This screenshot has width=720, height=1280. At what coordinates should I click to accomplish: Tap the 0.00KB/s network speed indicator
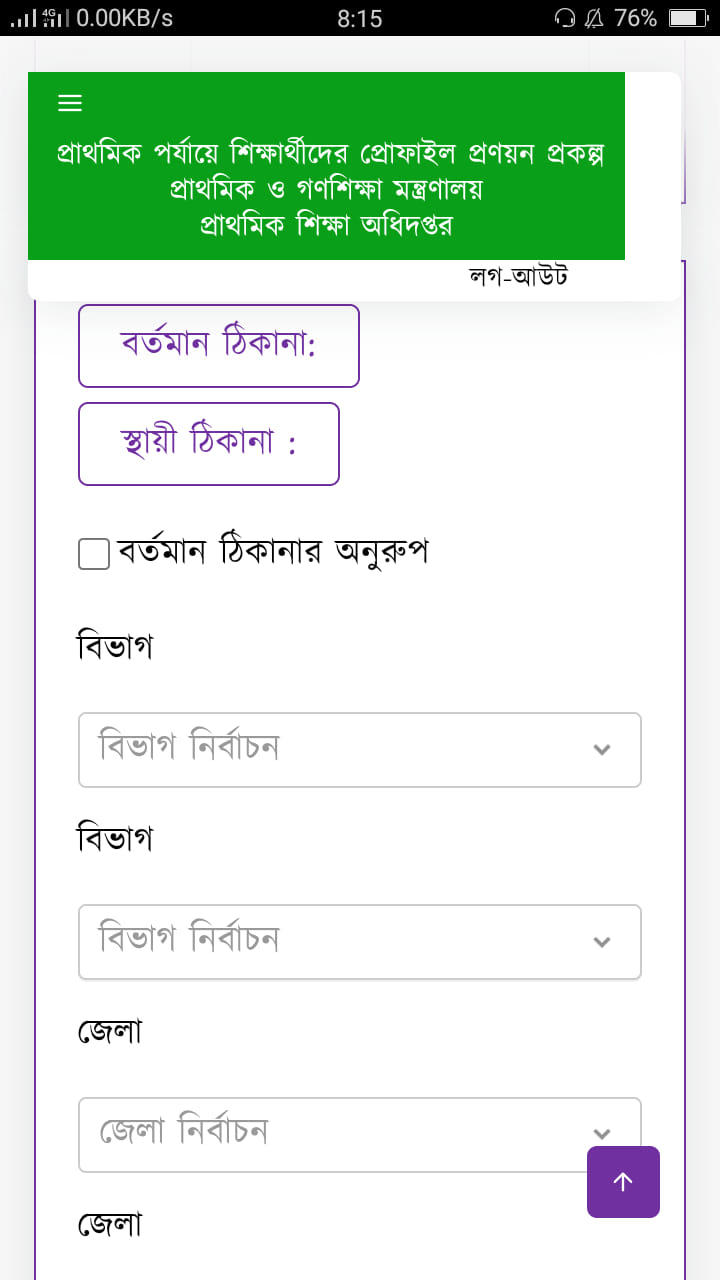pyautogui.click(x=124, y=18)
